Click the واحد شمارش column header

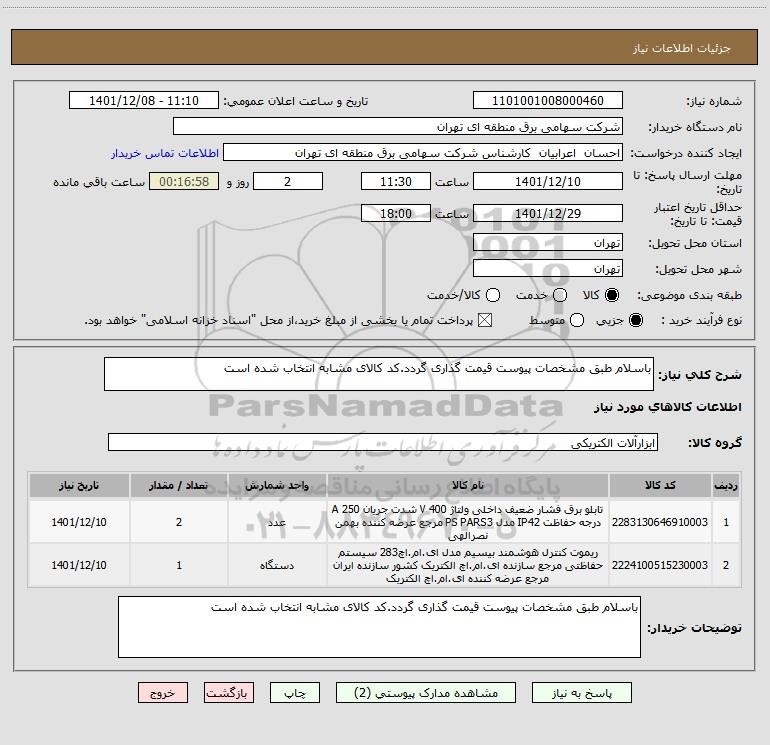pyautogui.click(x=277, y=485)
